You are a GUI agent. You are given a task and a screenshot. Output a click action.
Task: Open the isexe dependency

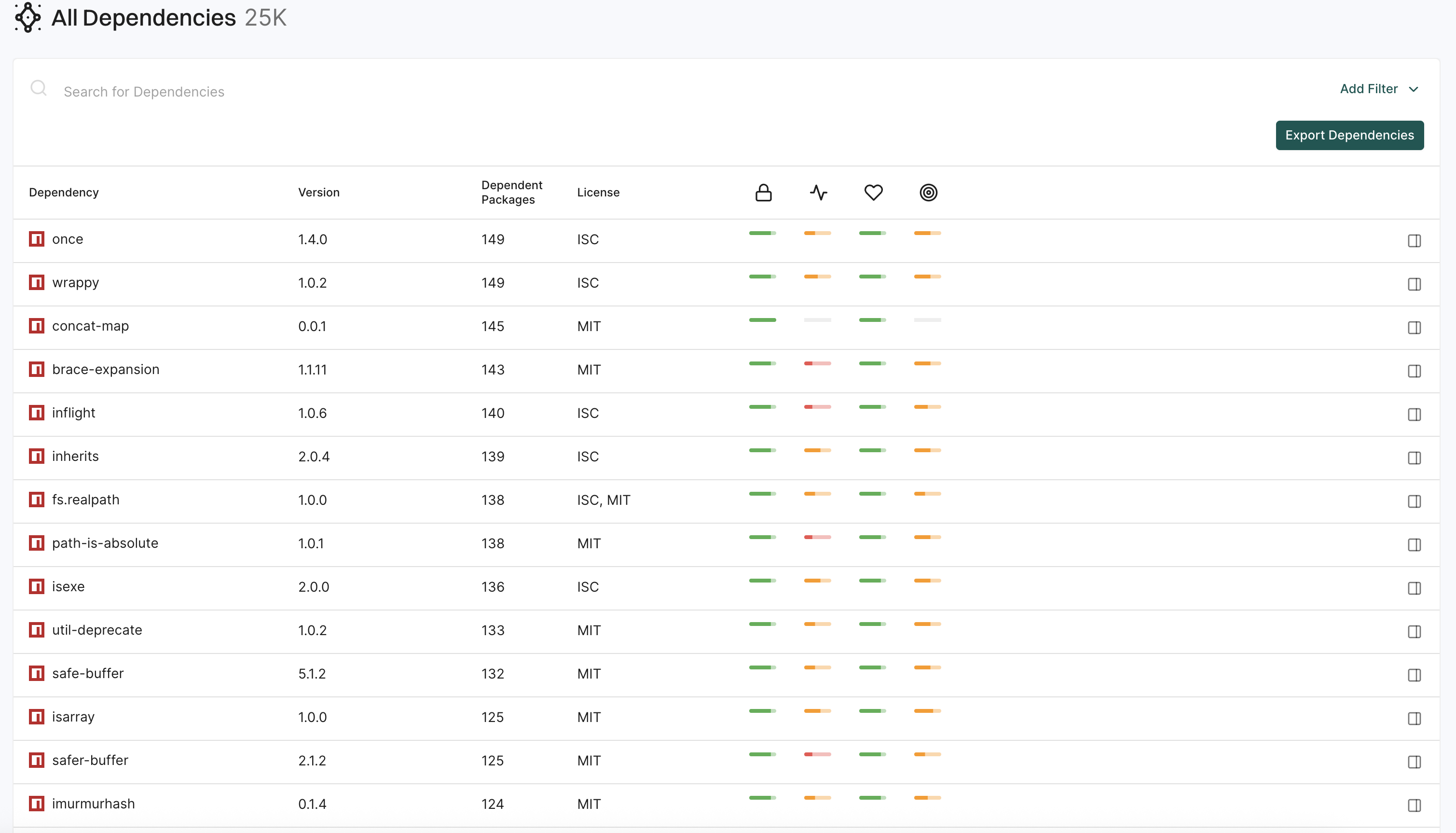pyautogui.click(x=69, y=587)
